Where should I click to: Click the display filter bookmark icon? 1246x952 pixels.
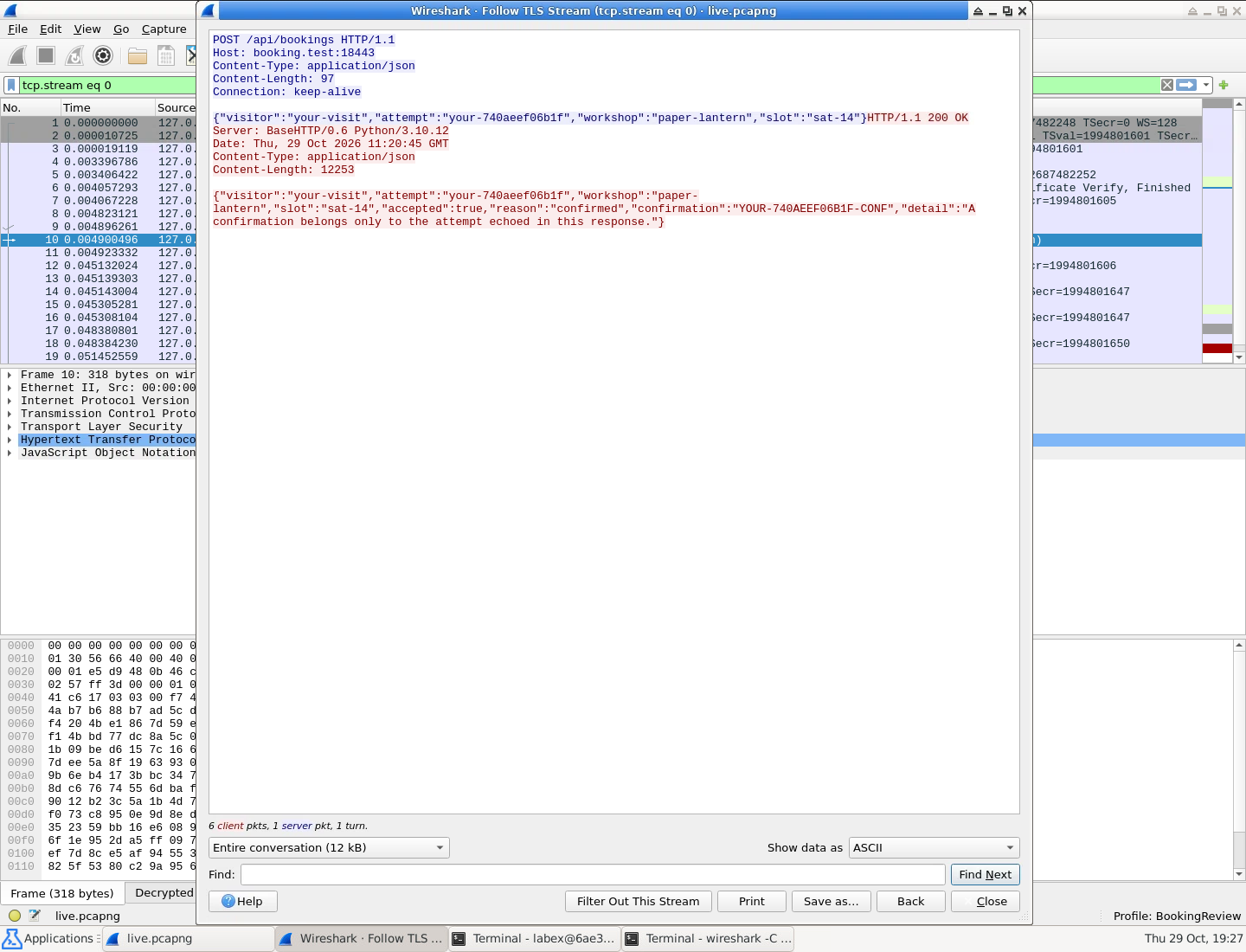tap(11, 85)
